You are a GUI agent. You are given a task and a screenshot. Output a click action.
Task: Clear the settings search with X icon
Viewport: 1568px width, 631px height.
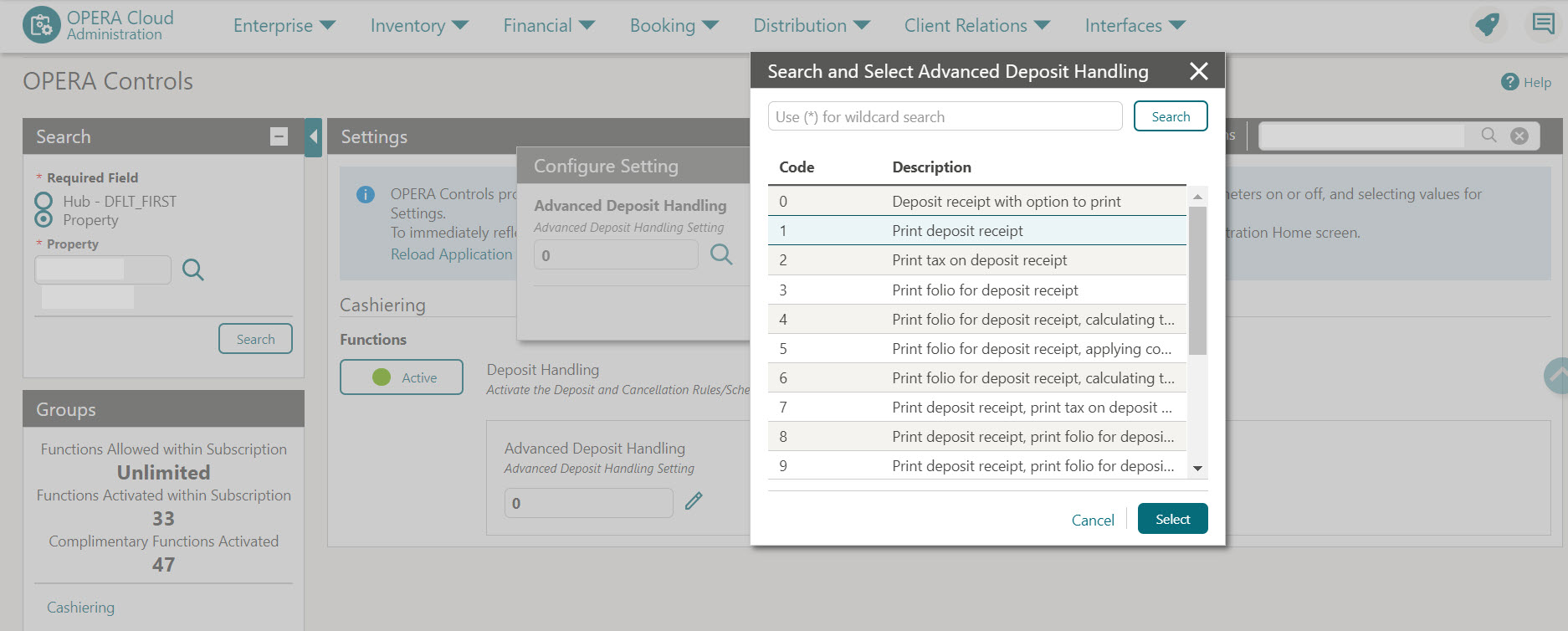(x=1519, y=136)
